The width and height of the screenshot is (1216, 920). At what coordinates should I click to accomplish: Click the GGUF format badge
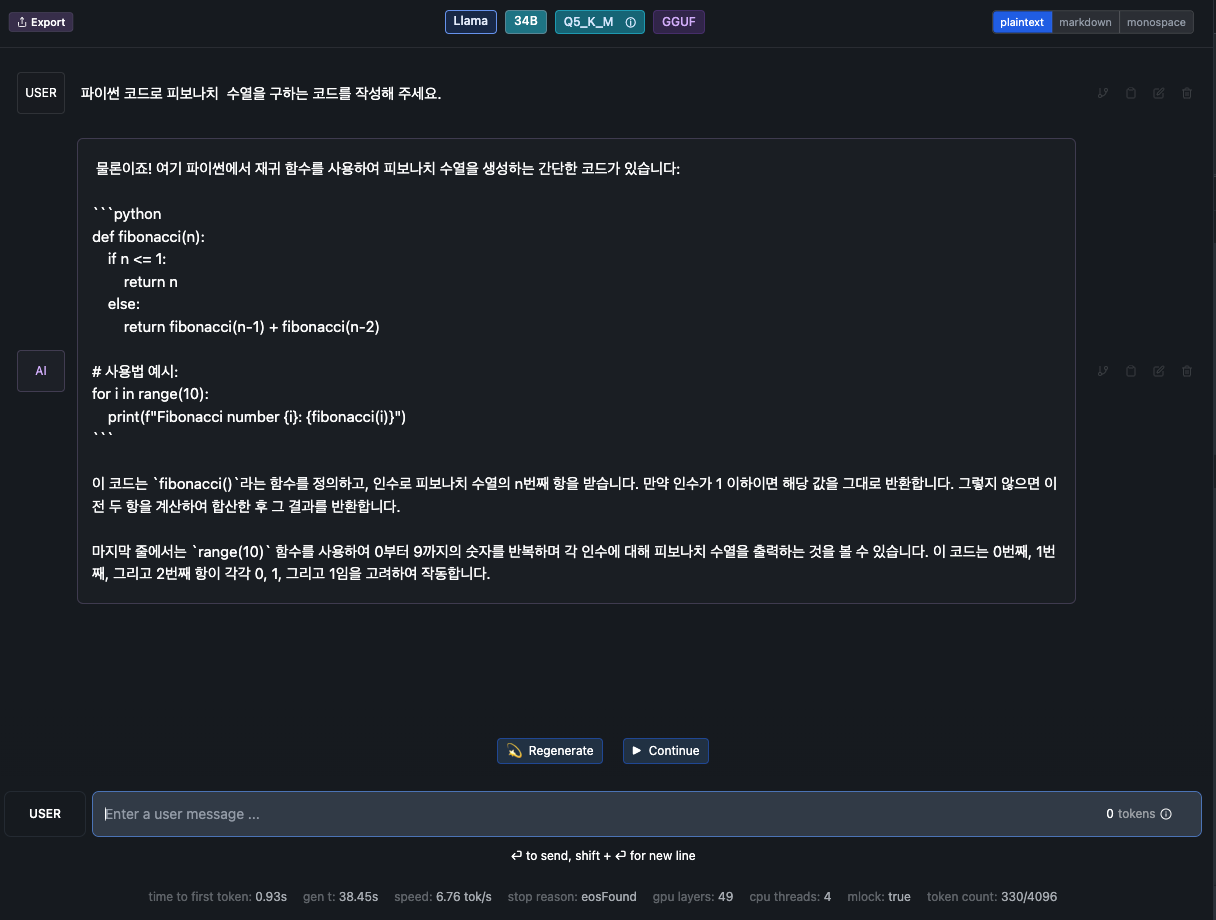tap(679, 22)
